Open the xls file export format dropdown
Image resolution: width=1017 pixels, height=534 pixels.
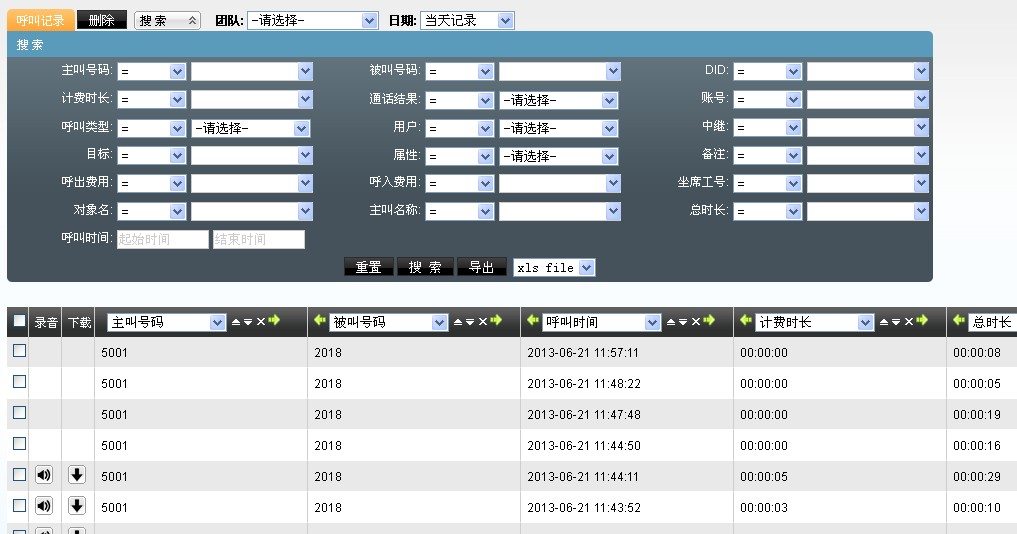[x=554, y=267]
